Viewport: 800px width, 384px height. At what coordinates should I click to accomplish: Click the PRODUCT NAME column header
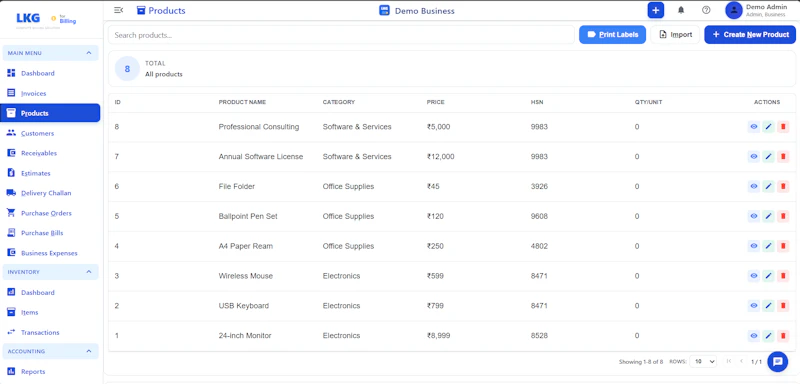click(242, 102)
